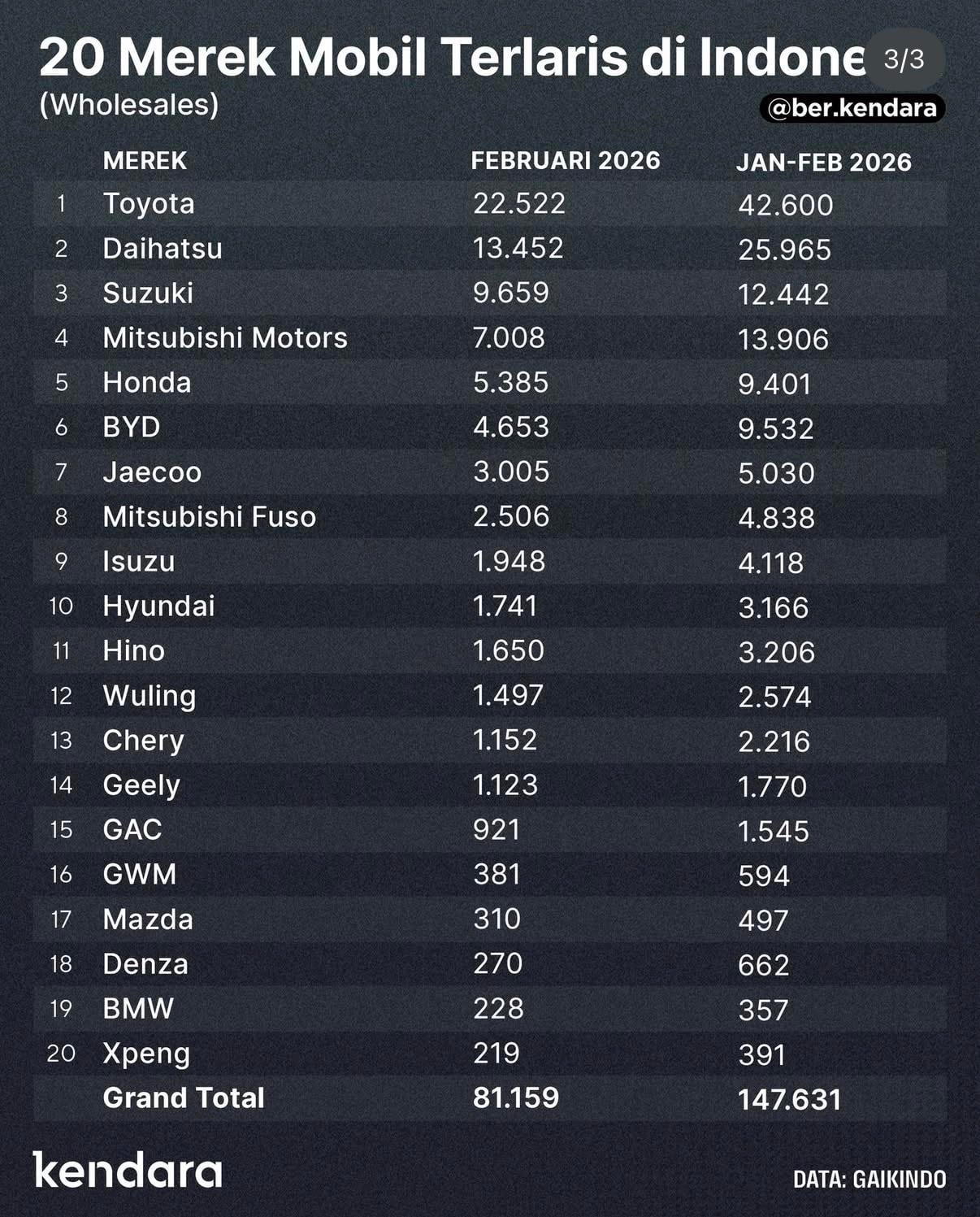Open the @ber.kendara account handle
980x1217 pixels.
[852, 108]
